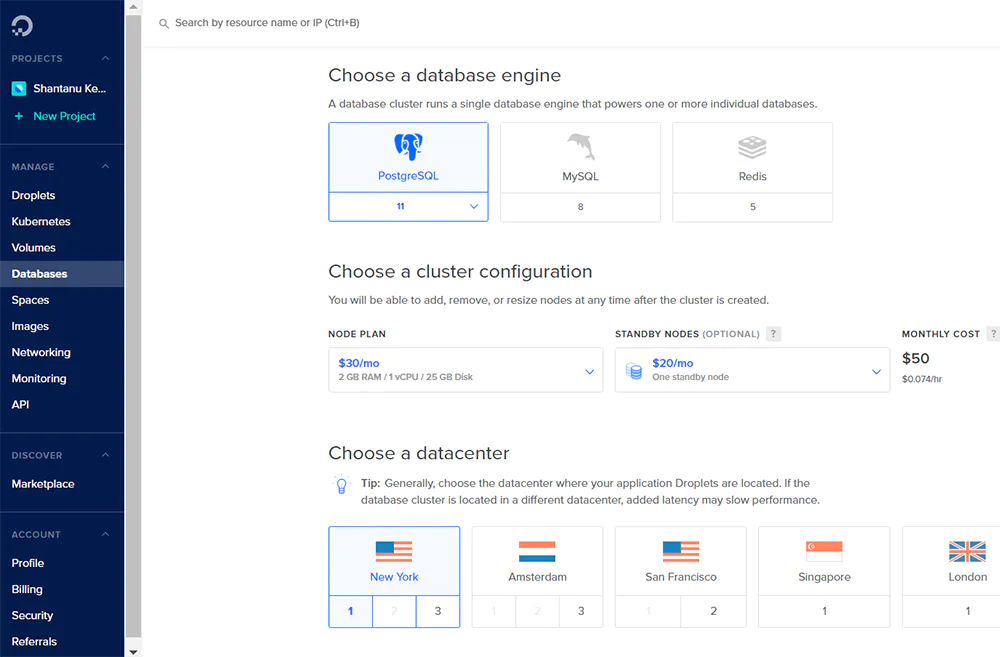Click the Shantanu project icon
Image resolution: width=1000 pixels, height=657 pixels.
[18, 89]
